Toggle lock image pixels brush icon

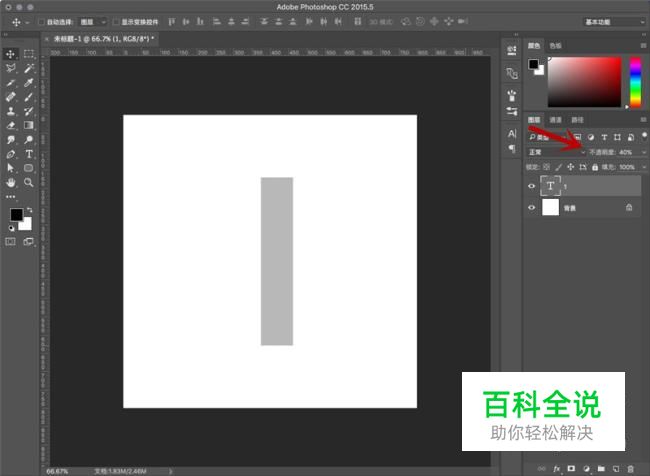pyautogui.click(x=559, y=167)
